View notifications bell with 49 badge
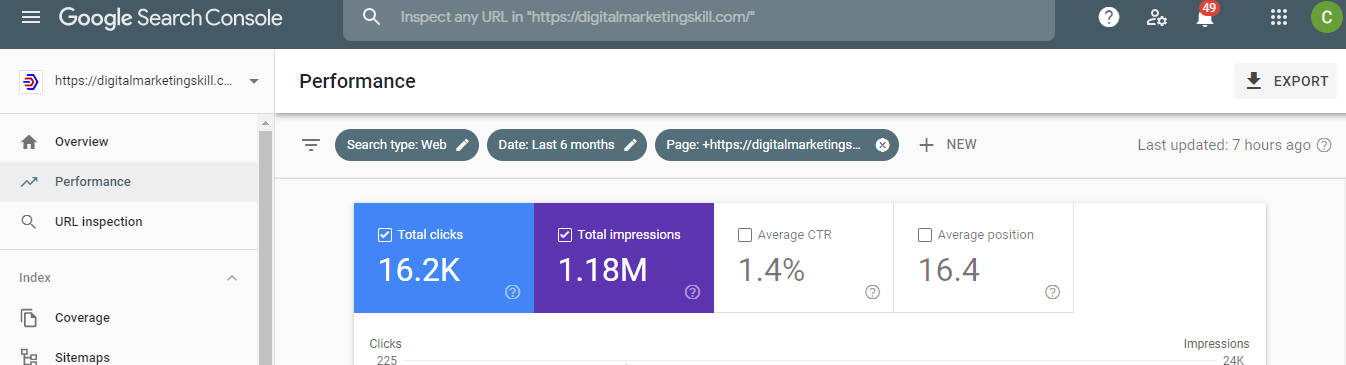Image resolution: width=1346 pixels, height=365 pixels. (1205, 17)
